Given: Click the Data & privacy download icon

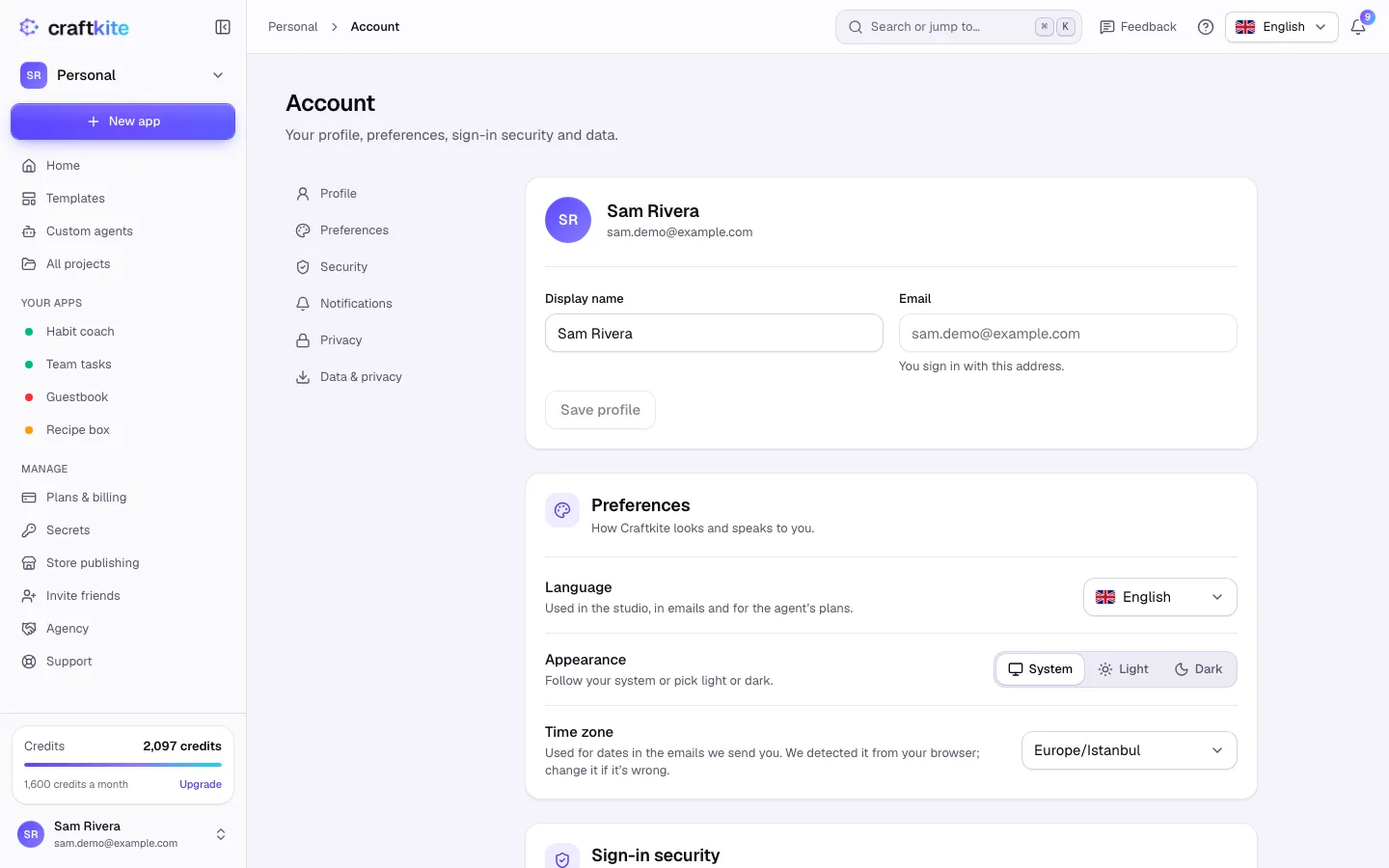Looking at the screenshot, I should coord(303,377).
